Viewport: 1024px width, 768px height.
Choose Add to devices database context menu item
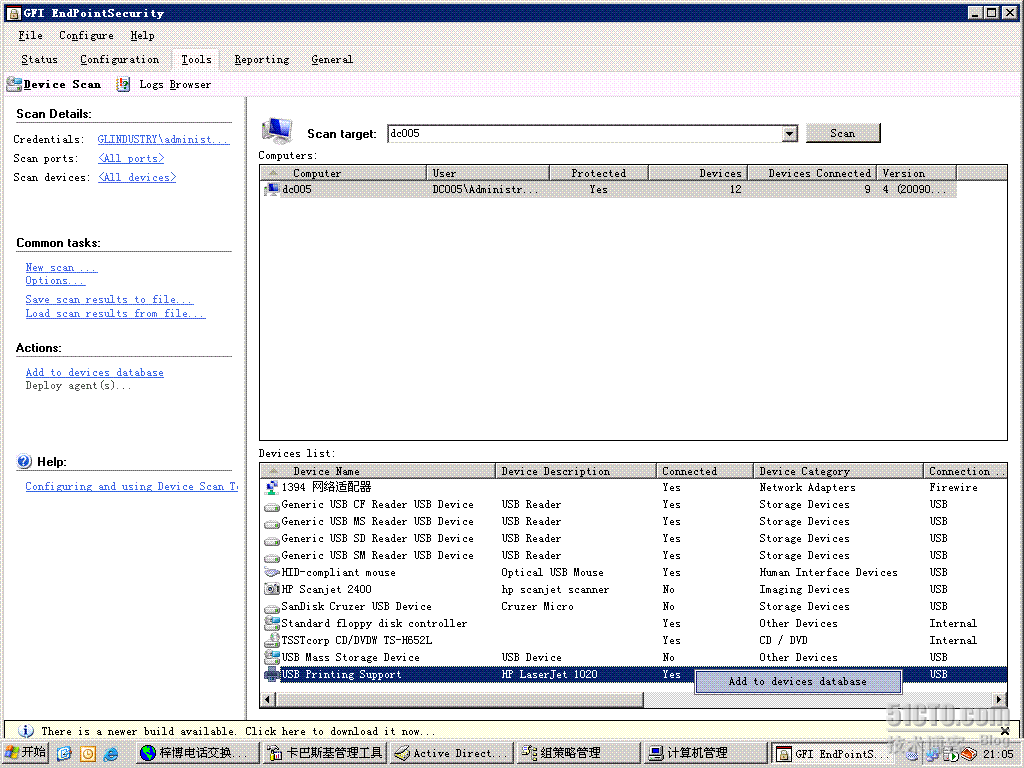[x=797, y=681]
